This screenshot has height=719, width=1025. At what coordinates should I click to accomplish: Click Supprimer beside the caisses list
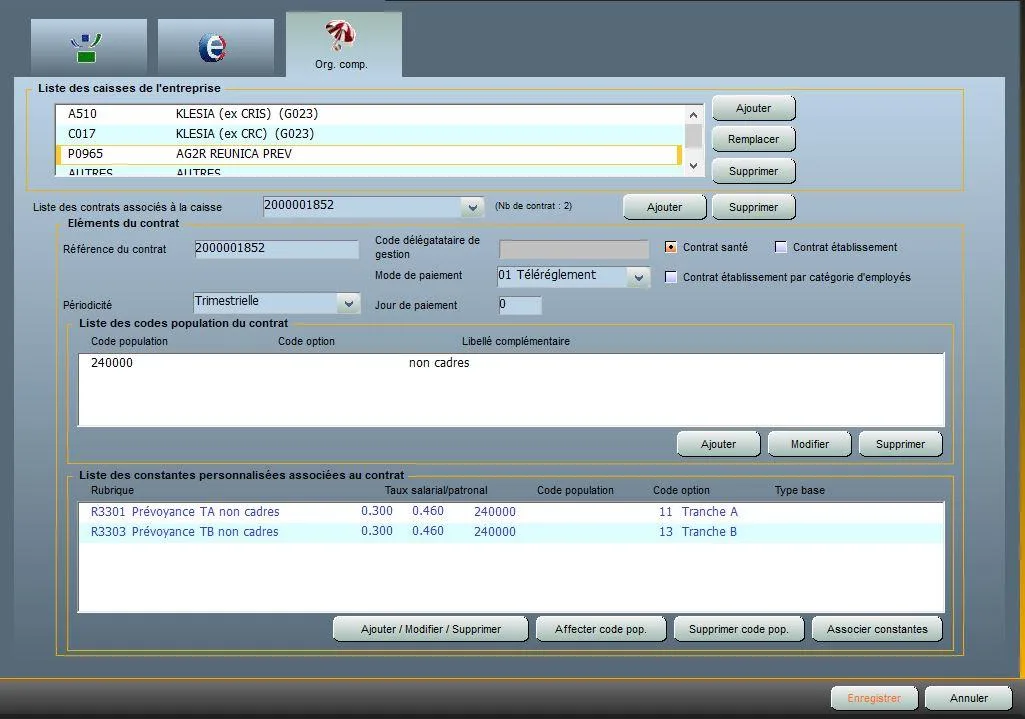tap(753, 171)
